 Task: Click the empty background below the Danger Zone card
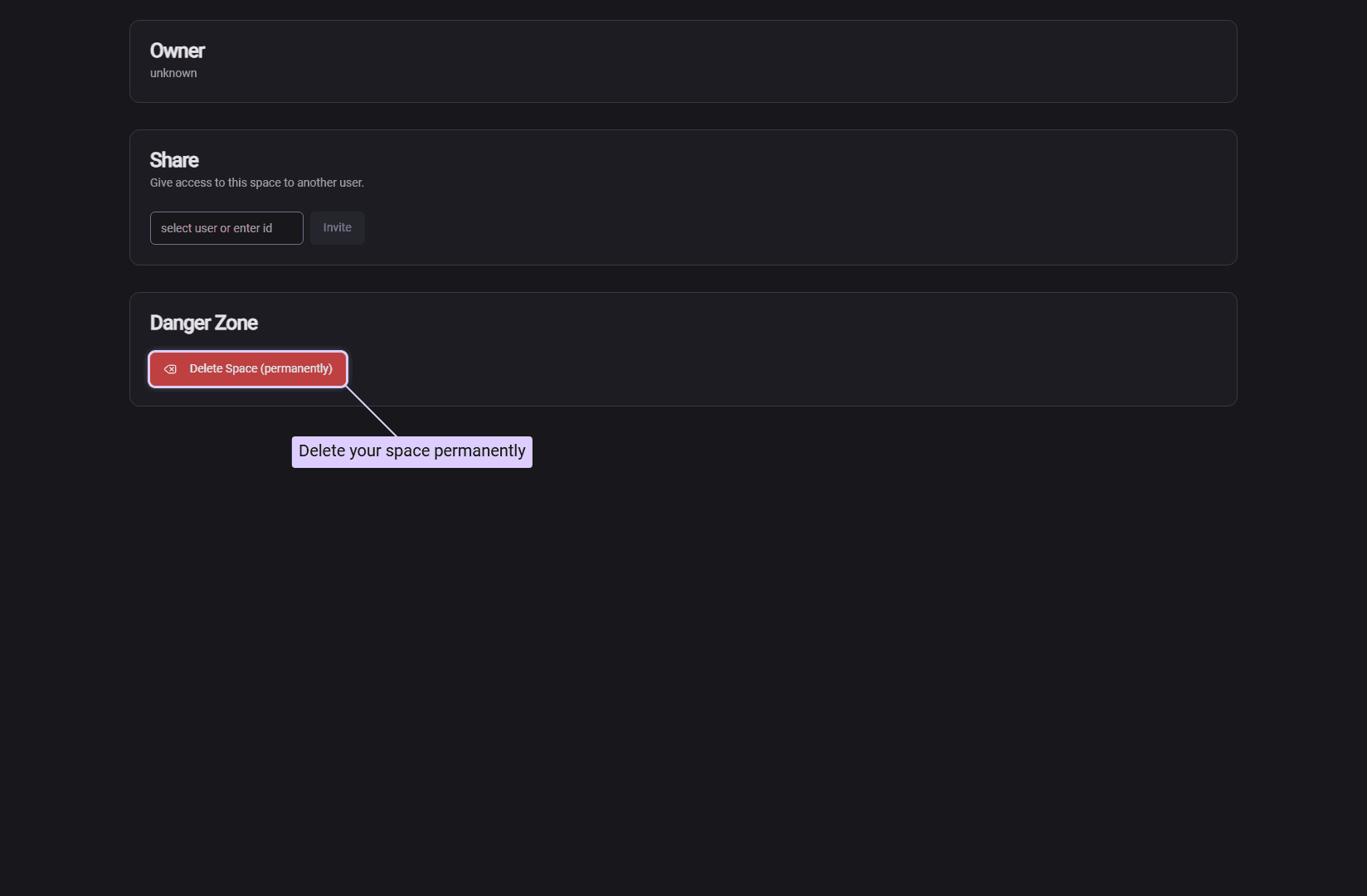(747, 622)
